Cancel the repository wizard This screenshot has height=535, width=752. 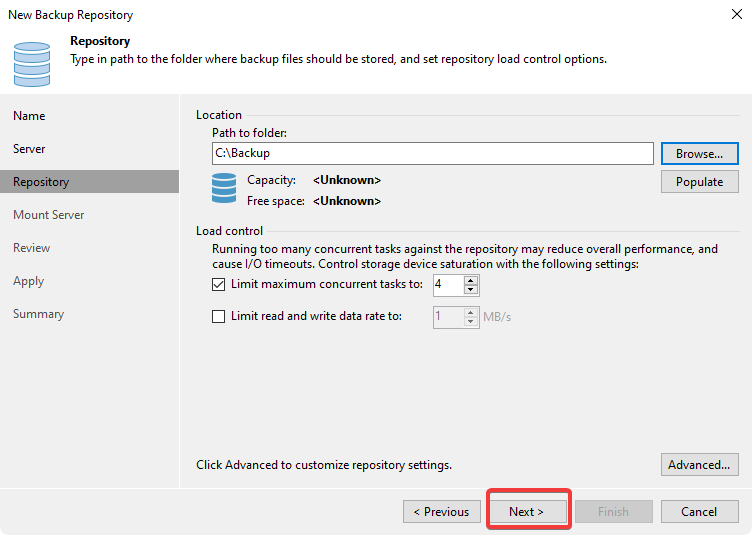point(699,511)
